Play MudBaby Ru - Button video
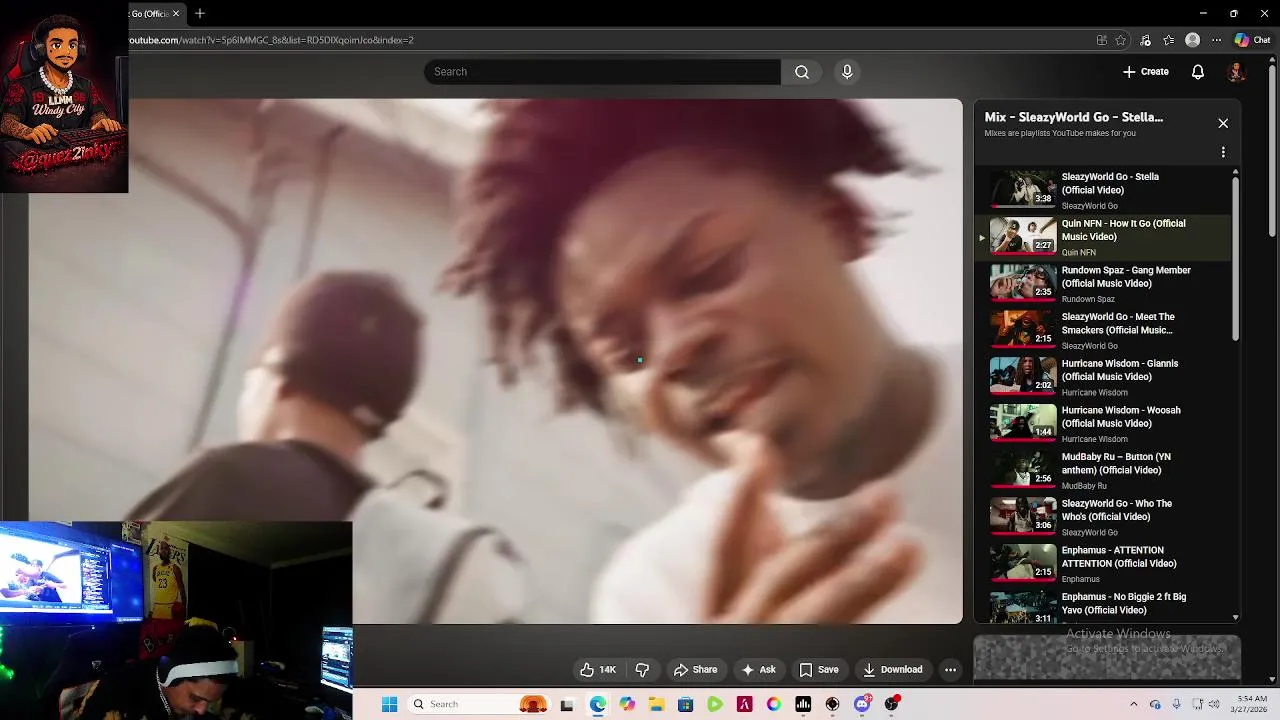 [1105, 470]
